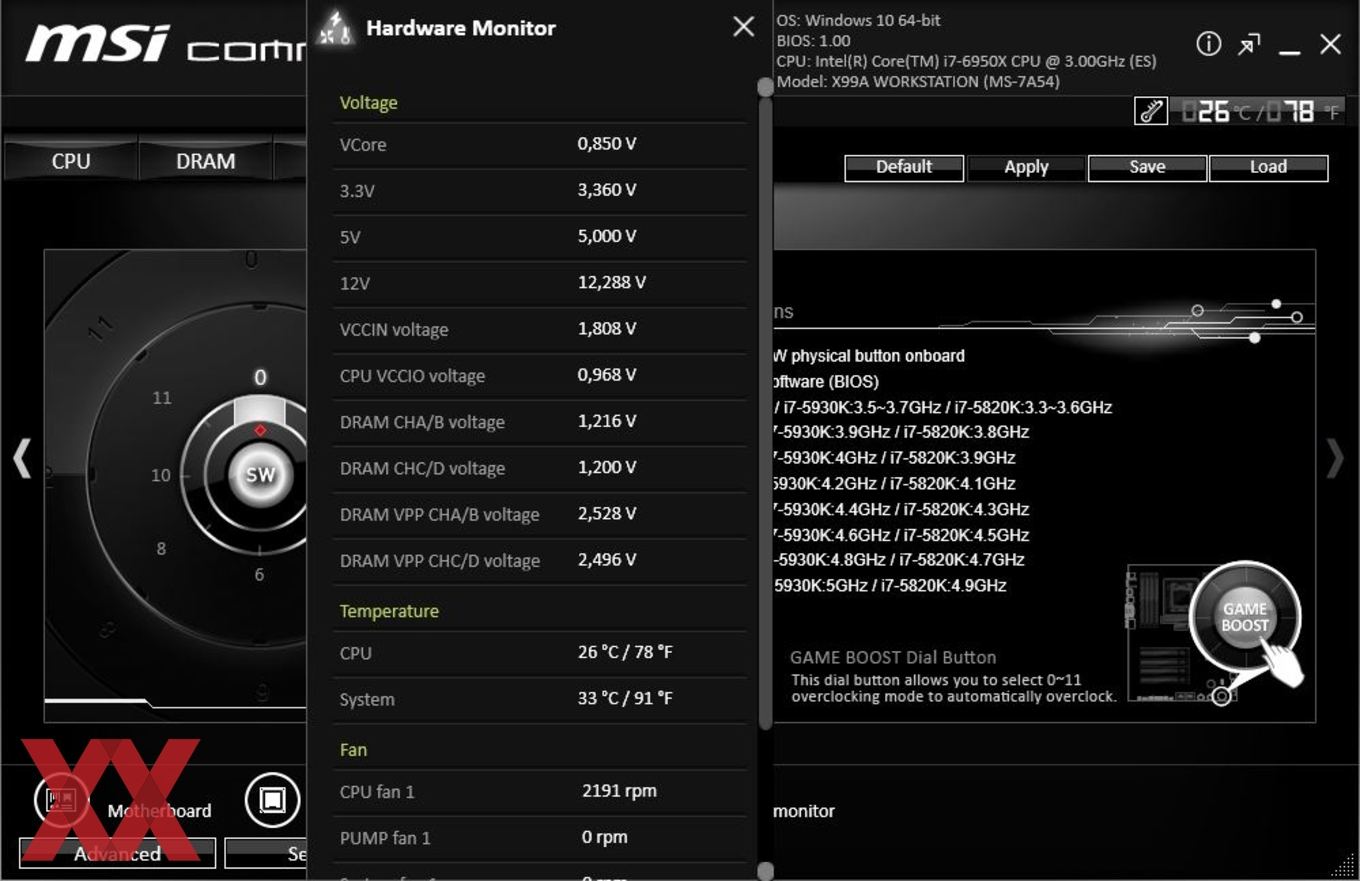The image size is (1360, 881).
Task: Click the detach window arrow icon
Action: [x=1249, y=44]
